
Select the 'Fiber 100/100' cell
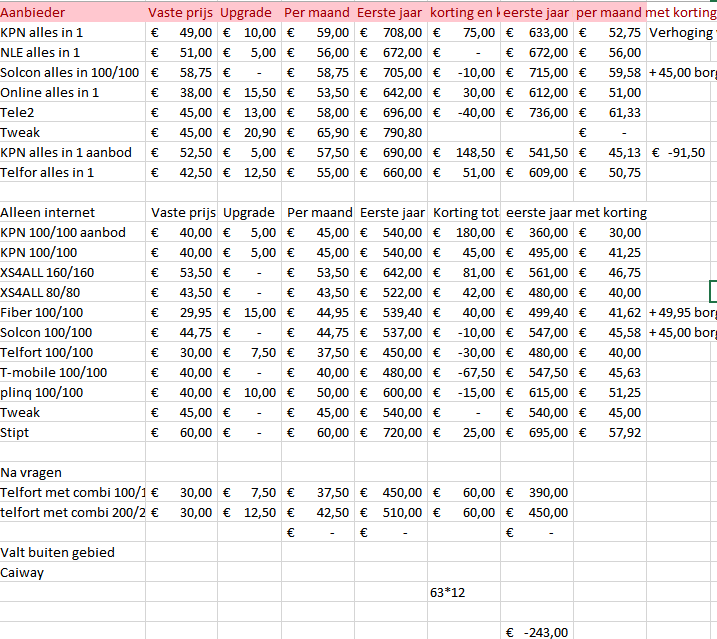point(73,312)
